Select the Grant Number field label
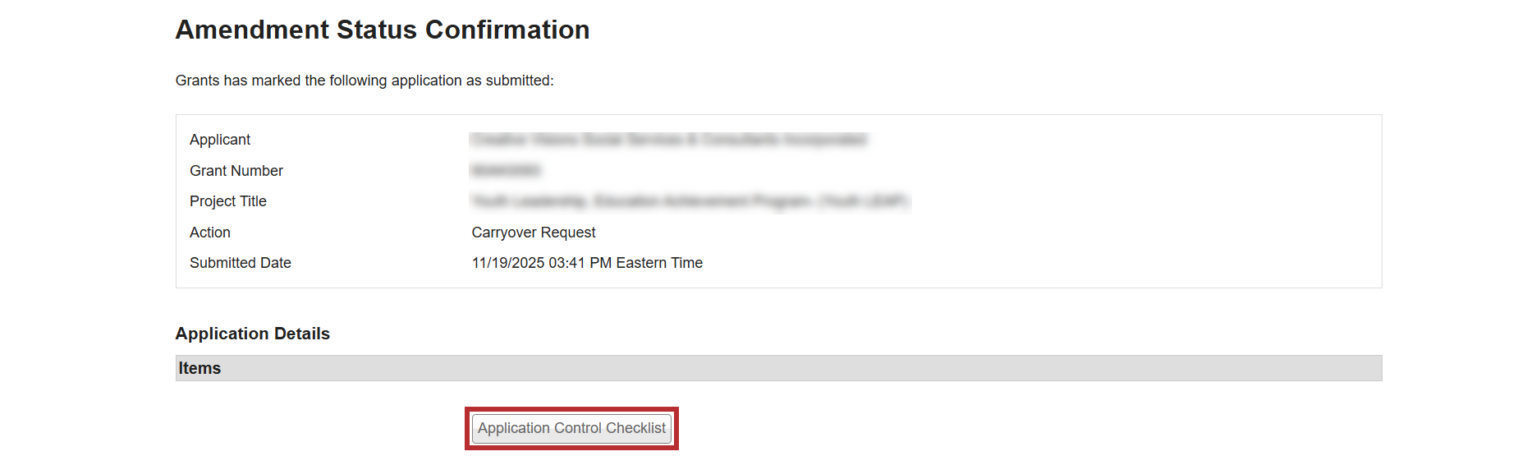 (x=236, y=171)
